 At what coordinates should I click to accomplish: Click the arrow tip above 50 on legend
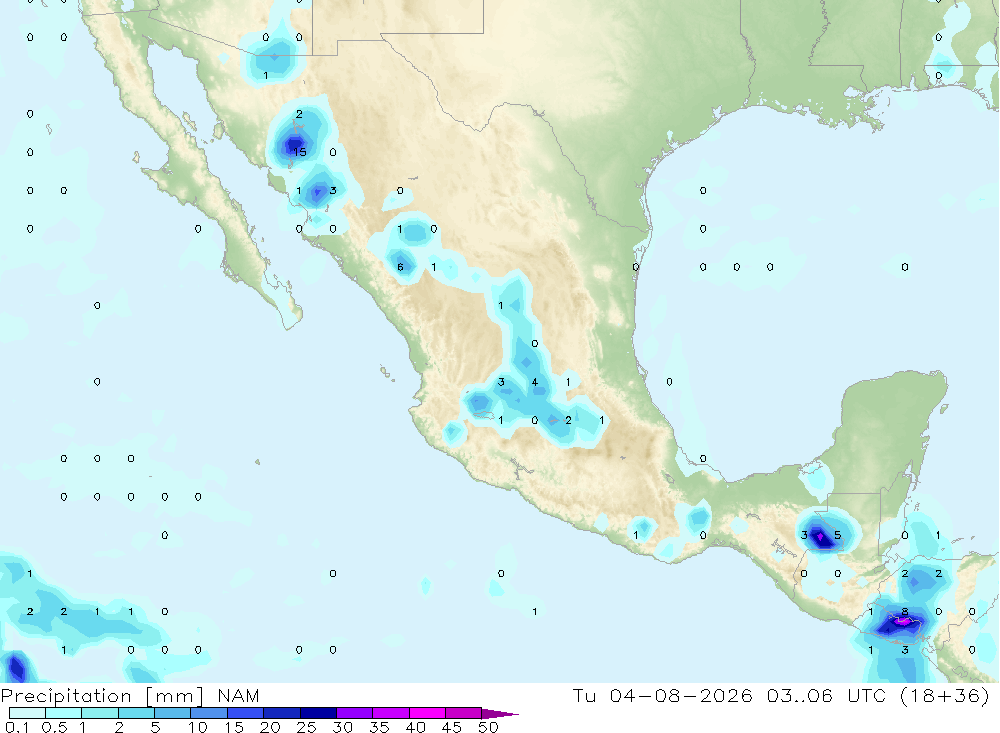[500, 714]
